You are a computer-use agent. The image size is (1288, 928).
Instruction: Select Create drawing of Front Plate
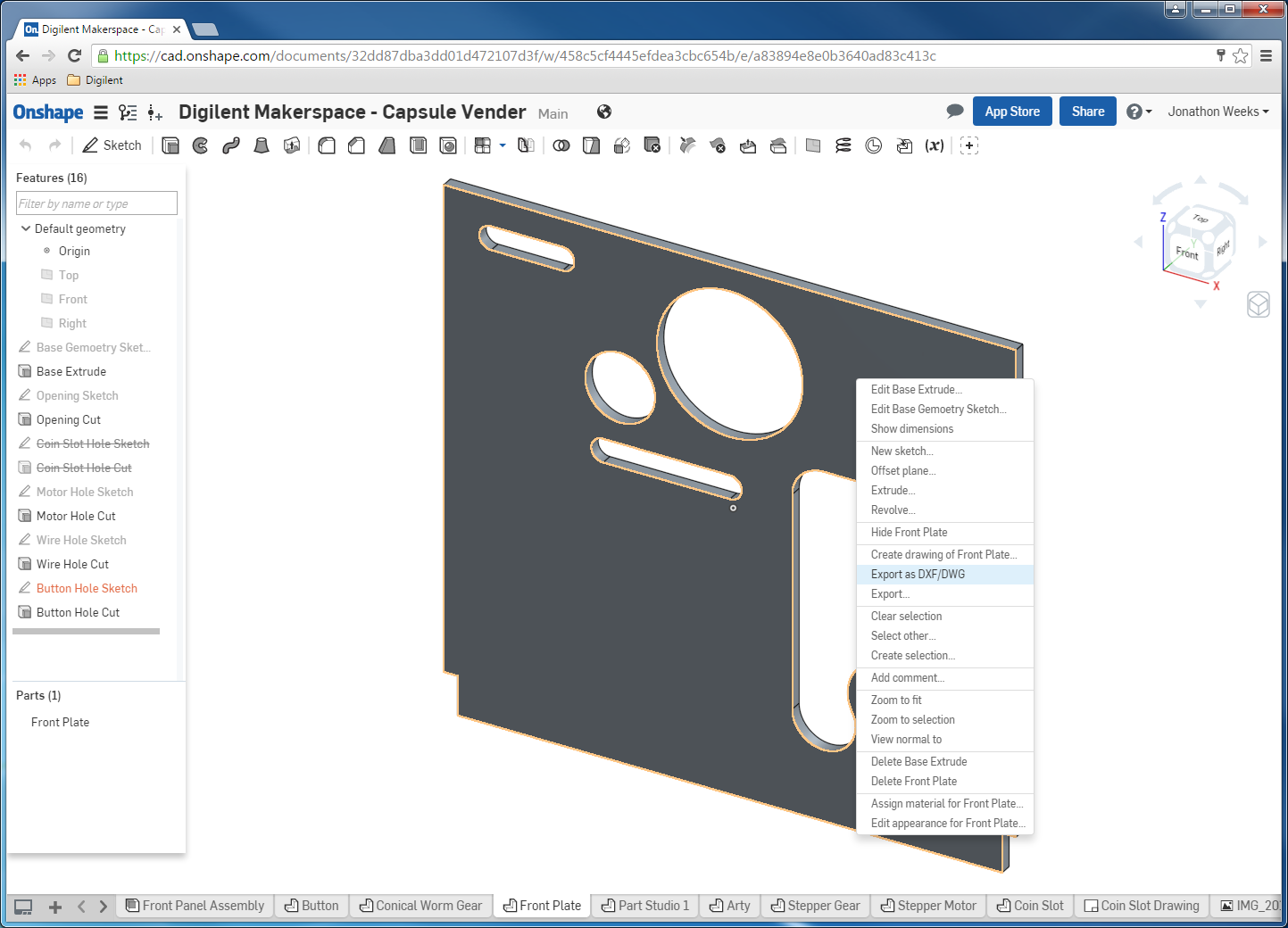click(945, 555)
